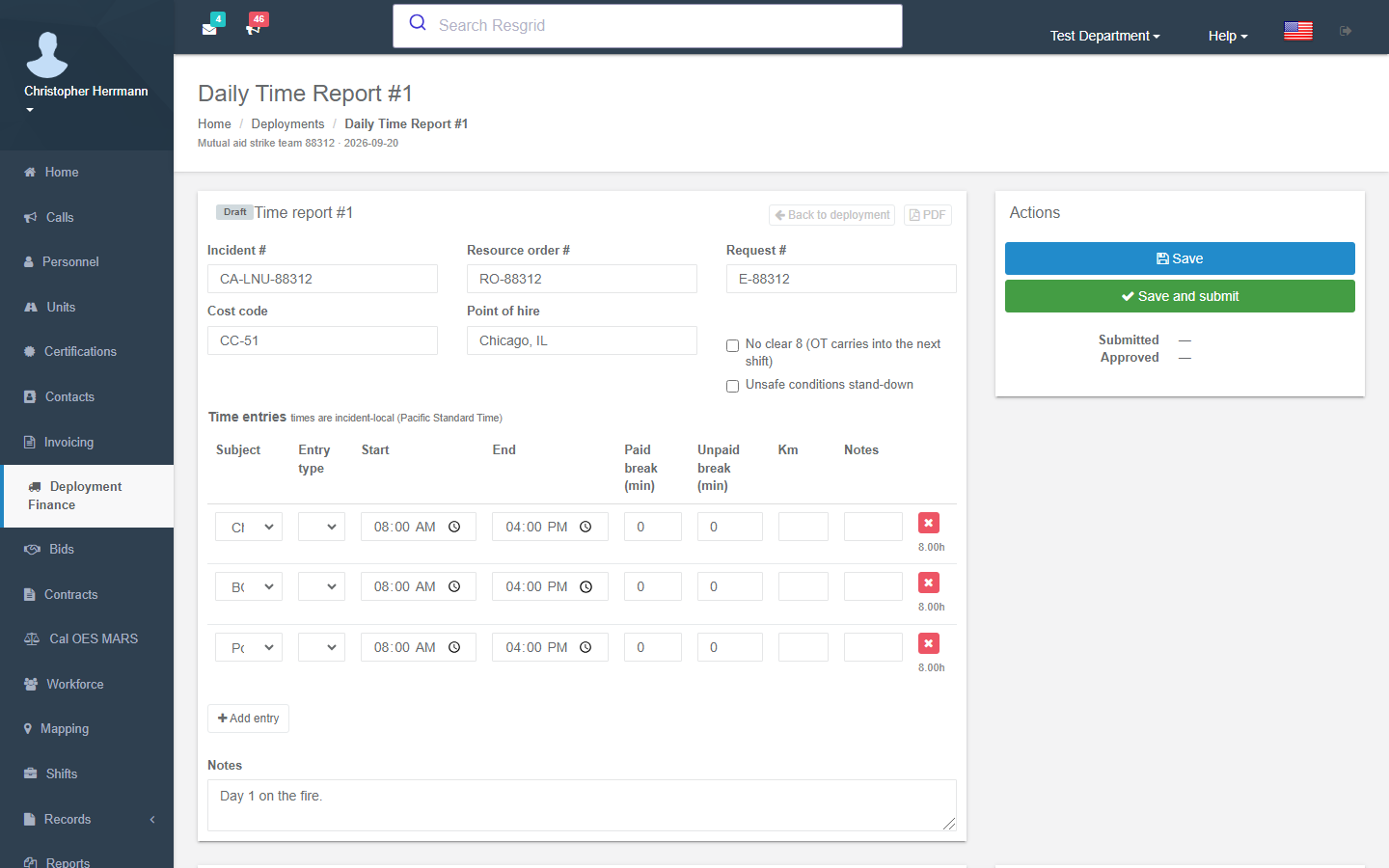Click first row Paid break field
This screenshot has width=1389, height=868.
(653, 527)
